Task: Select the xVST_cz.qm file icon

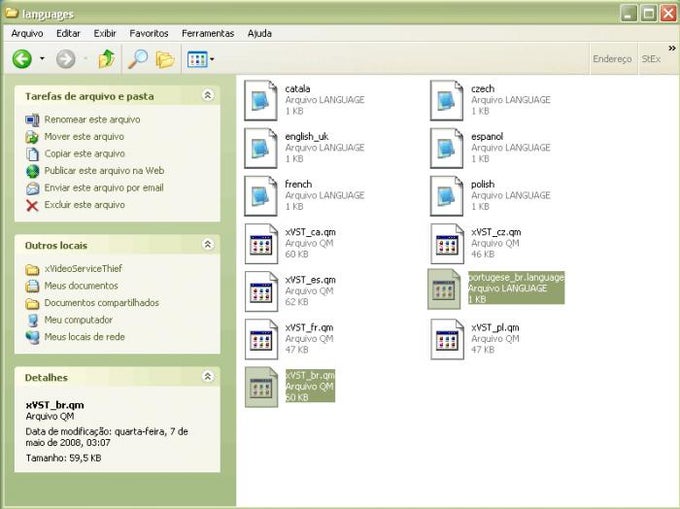Action: pyautogui.click(x=447, y=244)
